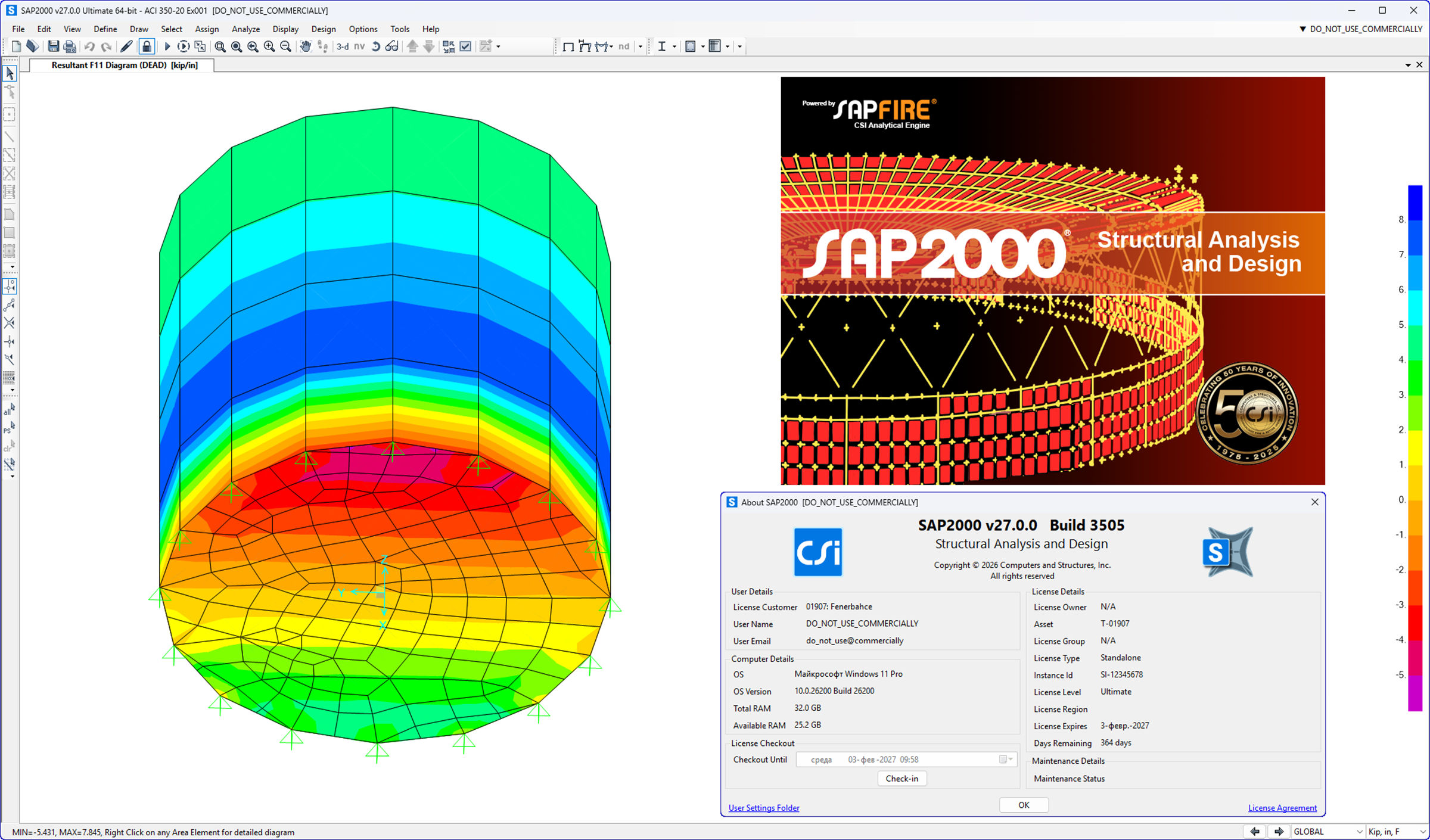Open the Set Display Options checkmark icon
Screen dimensions: 1430x840
coord(466,46)
